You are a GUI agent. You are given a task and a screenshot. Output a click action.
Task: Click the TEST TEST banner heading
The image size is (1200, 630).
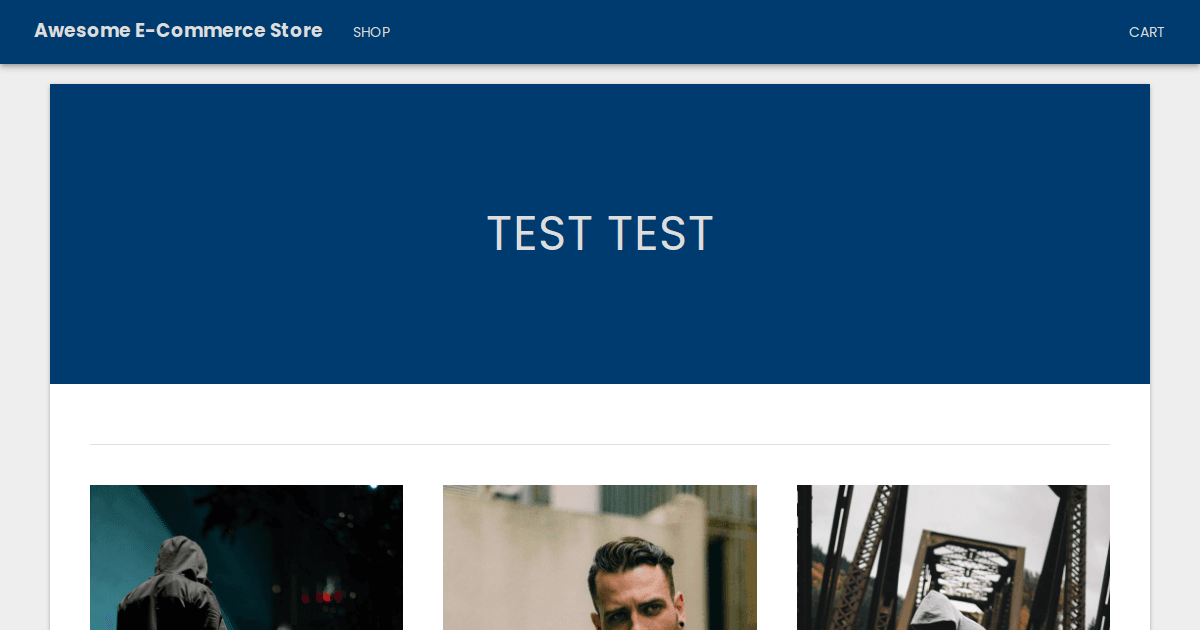(600, 234)
